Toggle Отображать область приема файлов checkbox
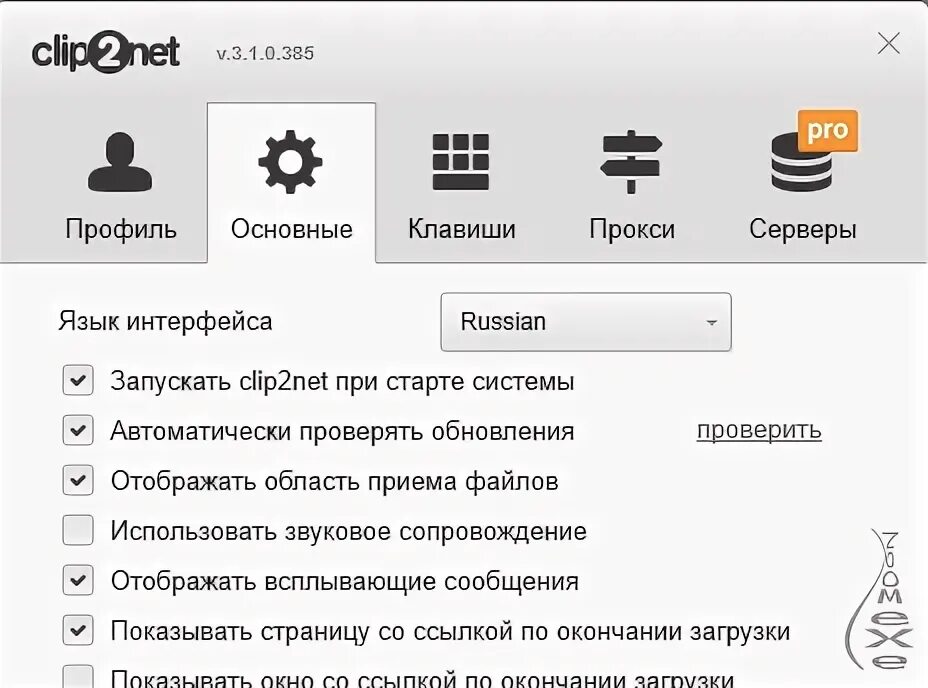Image resolution: width=928 pixels, height=688 pixels. pos(78,480)
